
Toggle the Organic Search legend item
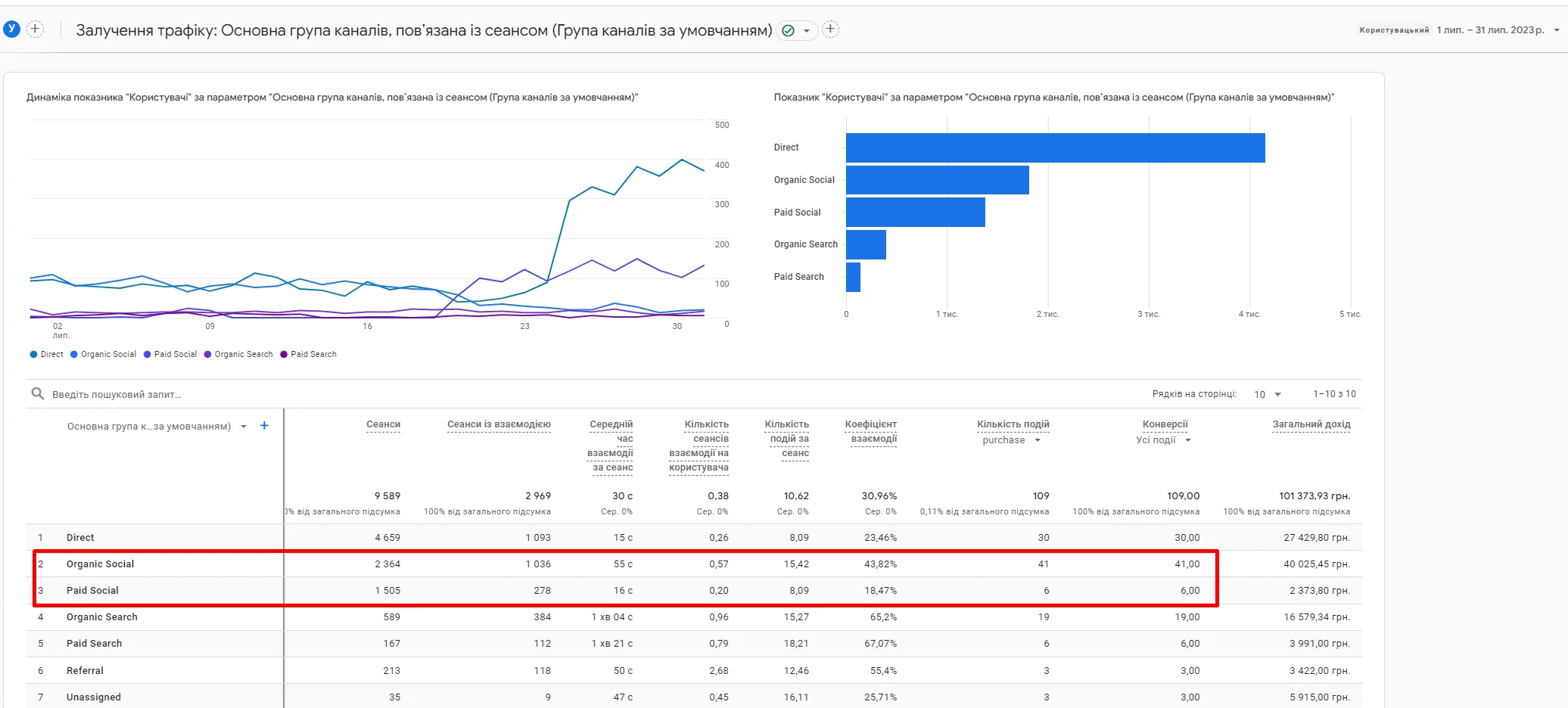(238, 354)
